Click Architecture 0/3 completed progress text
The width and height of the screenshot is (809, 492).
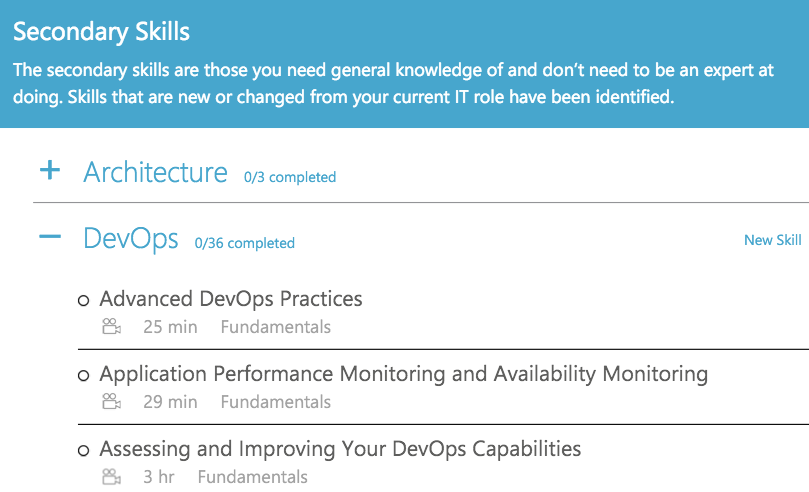pos(290,177)
